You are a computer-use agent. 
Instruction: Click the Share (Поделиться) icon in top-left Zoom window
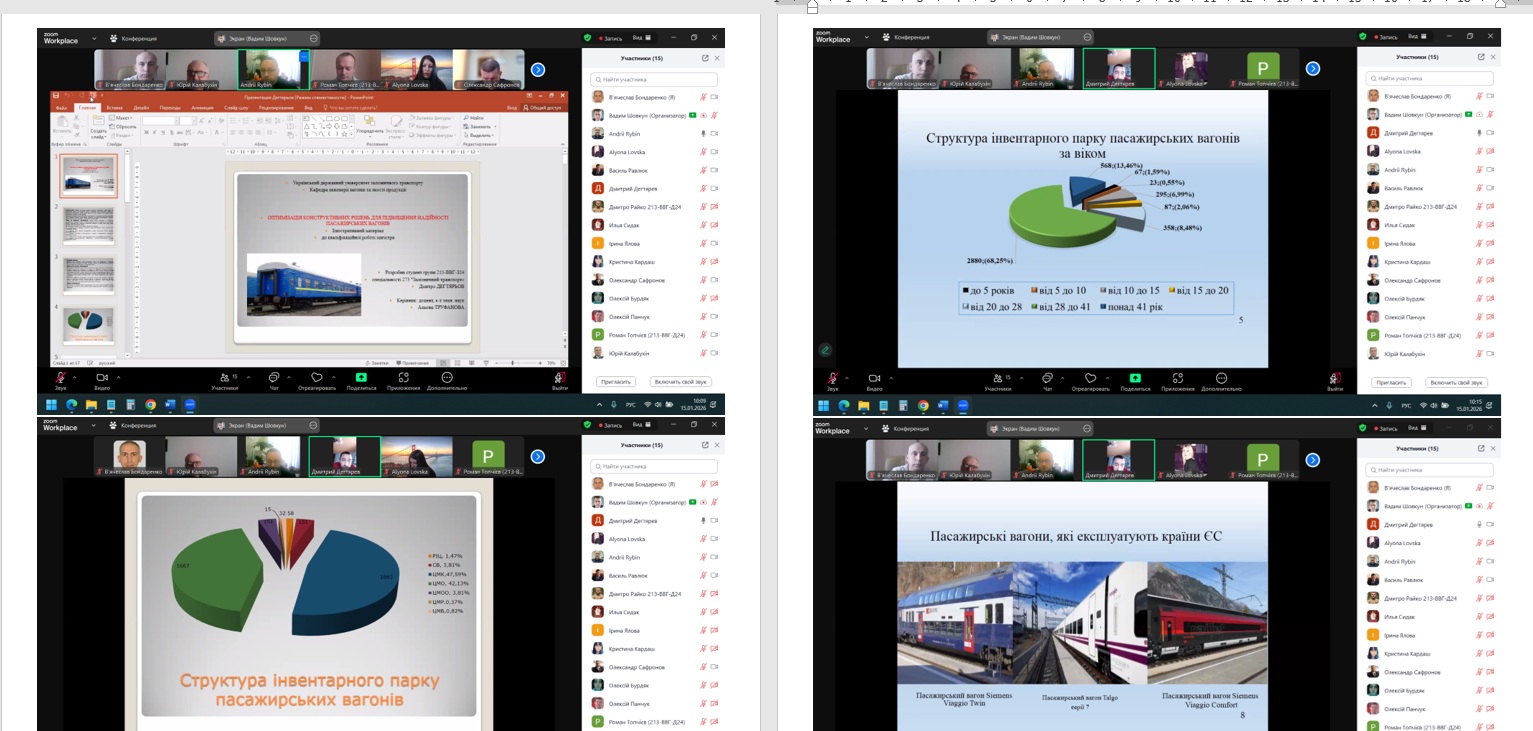pos(360,378)
